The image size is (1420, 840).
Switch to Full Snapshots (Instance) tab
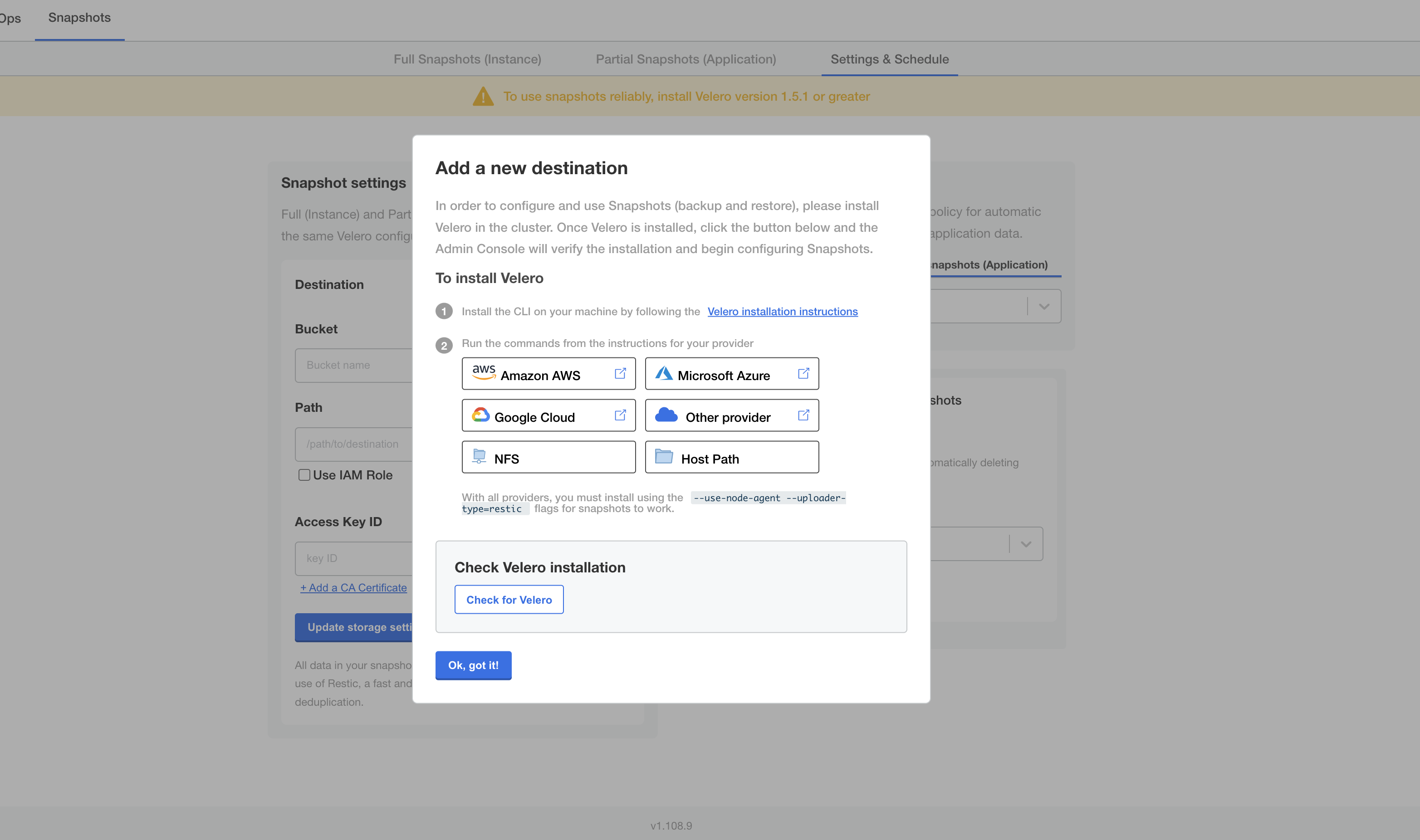coord(467,59)
